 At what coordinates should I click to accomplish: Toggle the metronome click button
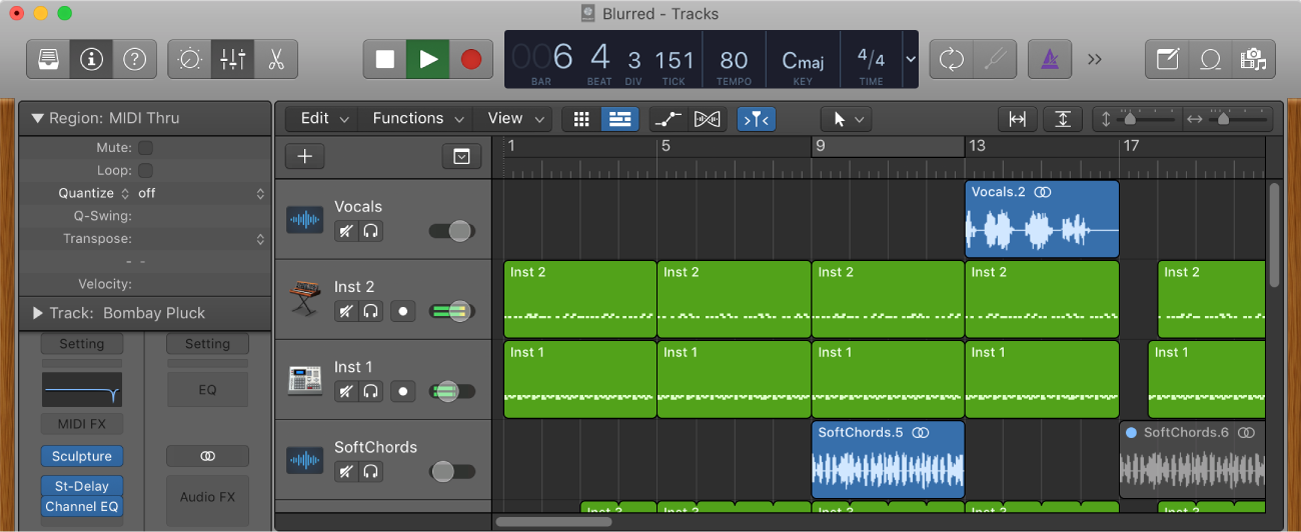tap(1049, 60)
